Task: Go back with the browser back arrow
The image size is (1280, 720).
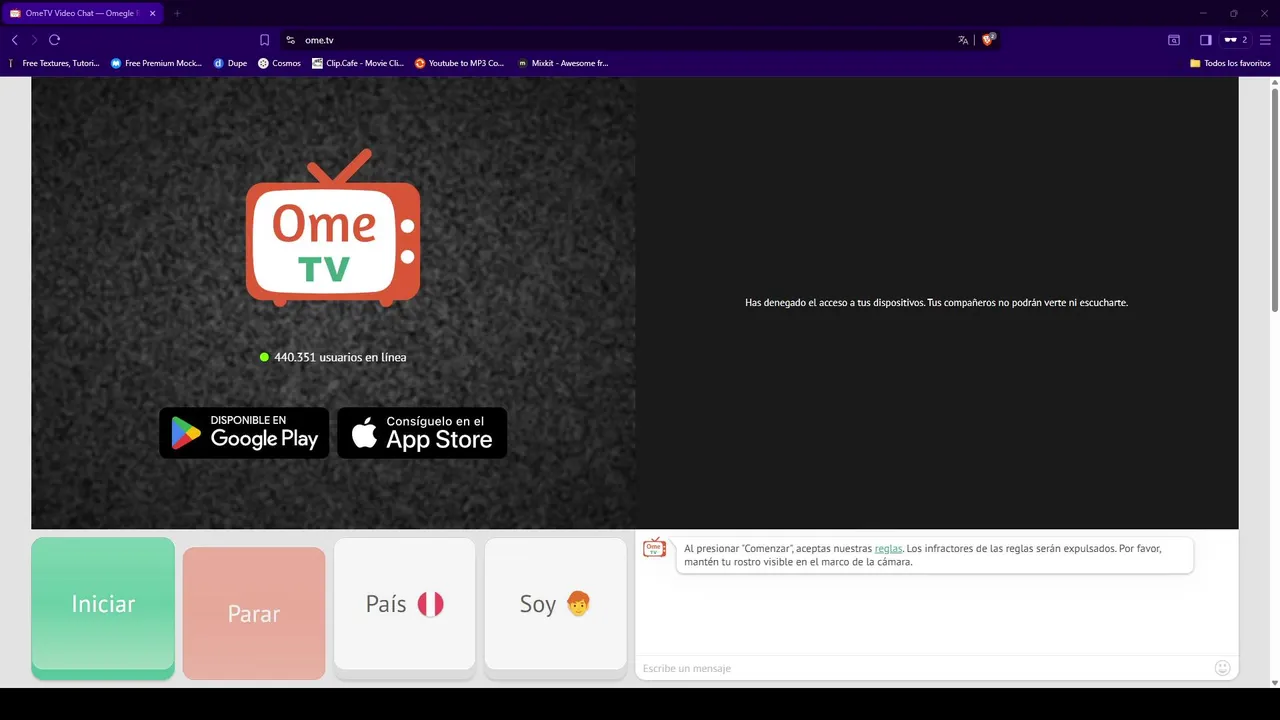Action: (x=14, y=40)
